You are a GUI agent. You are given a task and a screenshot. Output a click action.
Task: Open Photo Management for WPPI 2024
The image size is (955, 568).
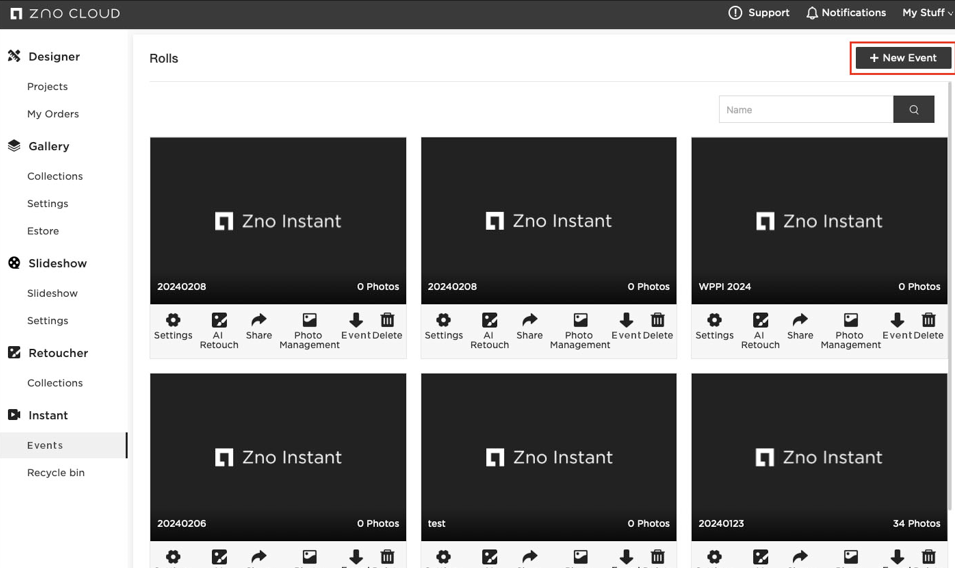click(850, 331)
